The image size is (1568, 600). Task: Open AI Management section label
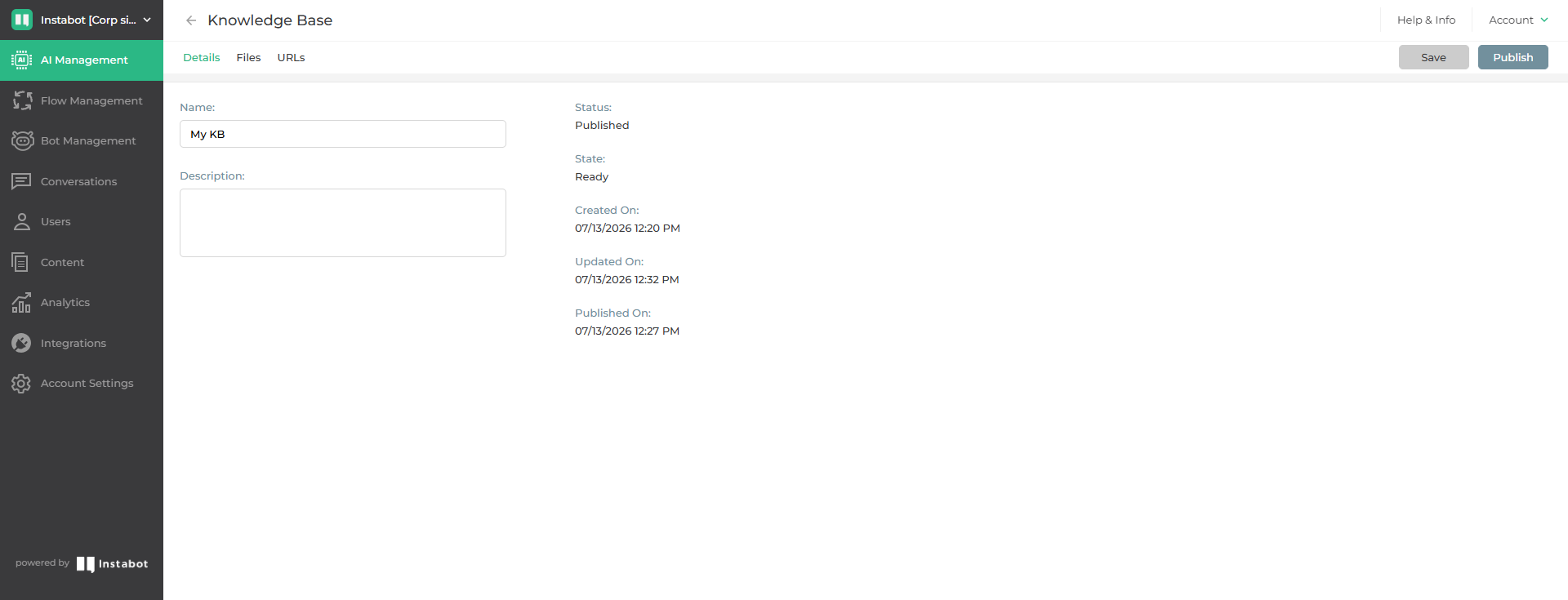[x=84, y=60]
